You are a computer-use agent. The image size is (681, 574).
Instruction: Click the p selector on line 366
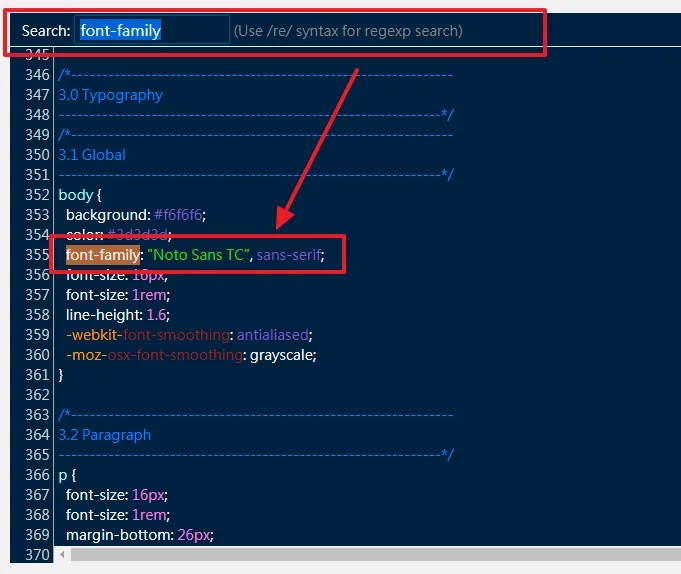[x=63, y=475]
